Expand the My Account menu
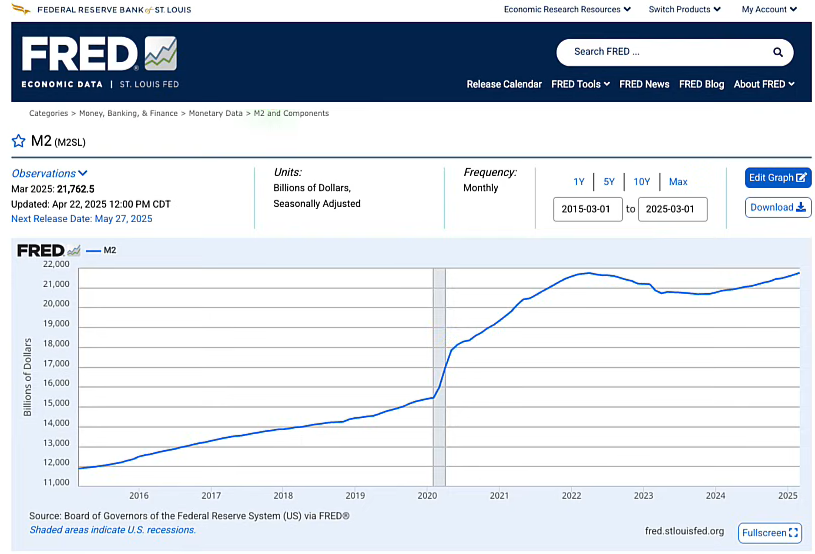The image size is (815, 554). (x=769, y=9)
